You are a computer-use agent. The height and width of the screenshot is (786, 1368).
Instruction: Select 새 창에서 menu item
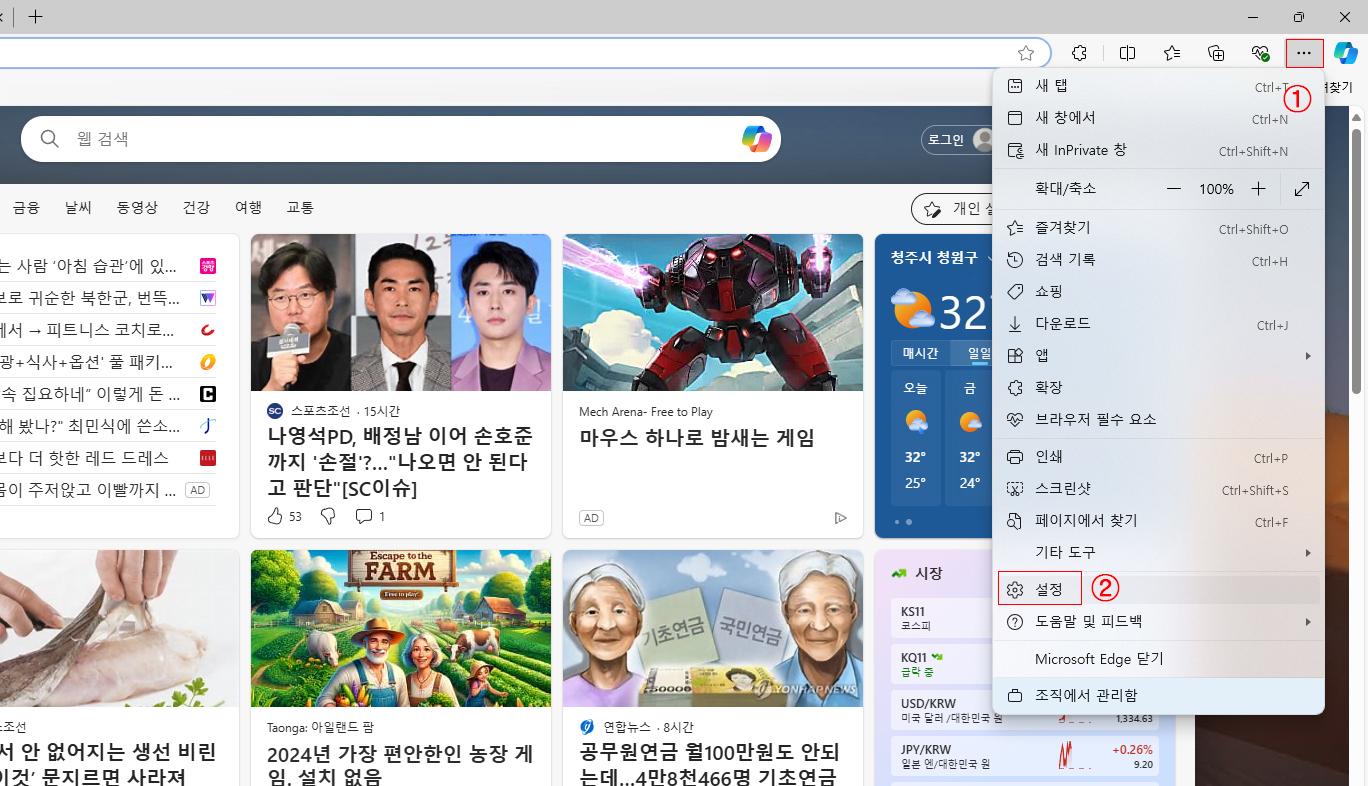coord(1158,118)
